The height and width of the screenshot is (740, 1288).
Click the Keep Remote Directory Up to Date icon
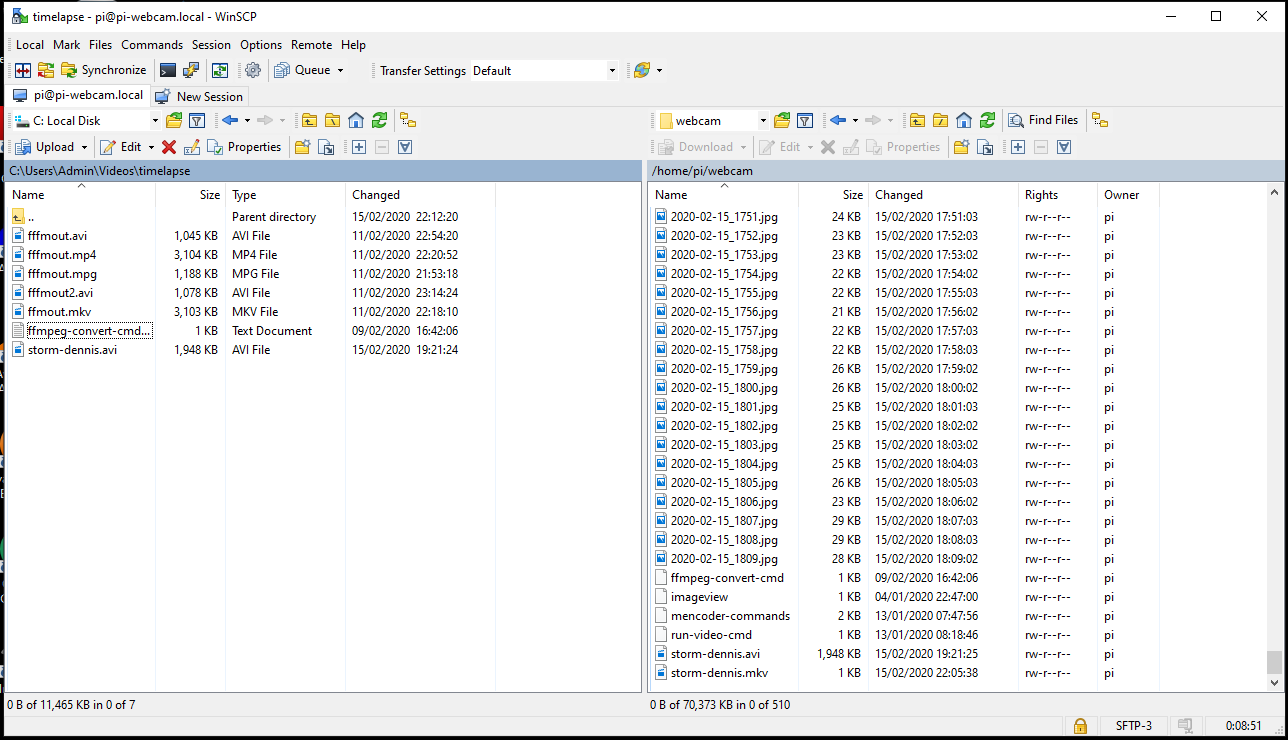tap(220, 70)
